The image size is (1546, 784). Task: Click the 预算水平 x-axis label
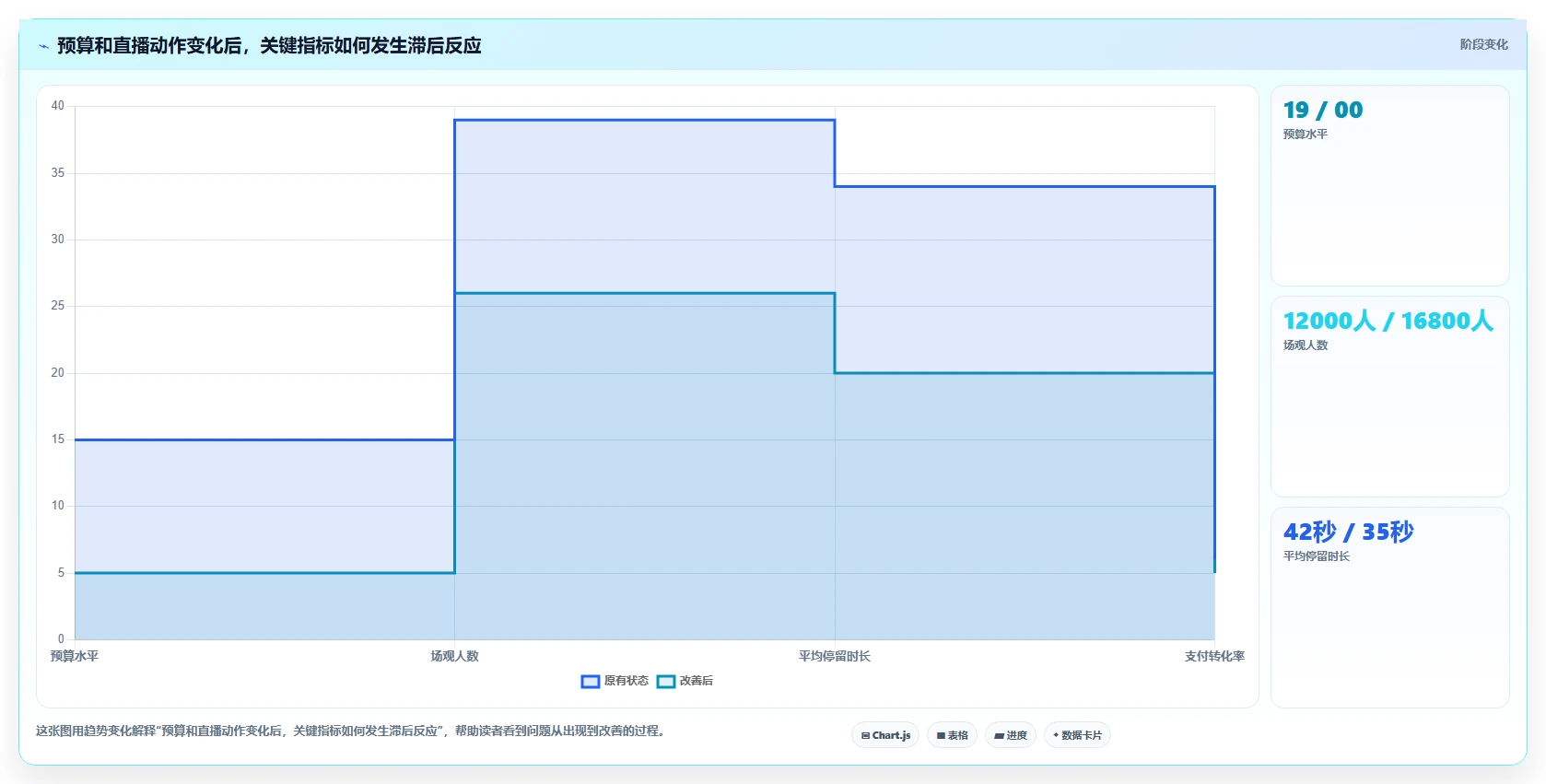point(75,656)
